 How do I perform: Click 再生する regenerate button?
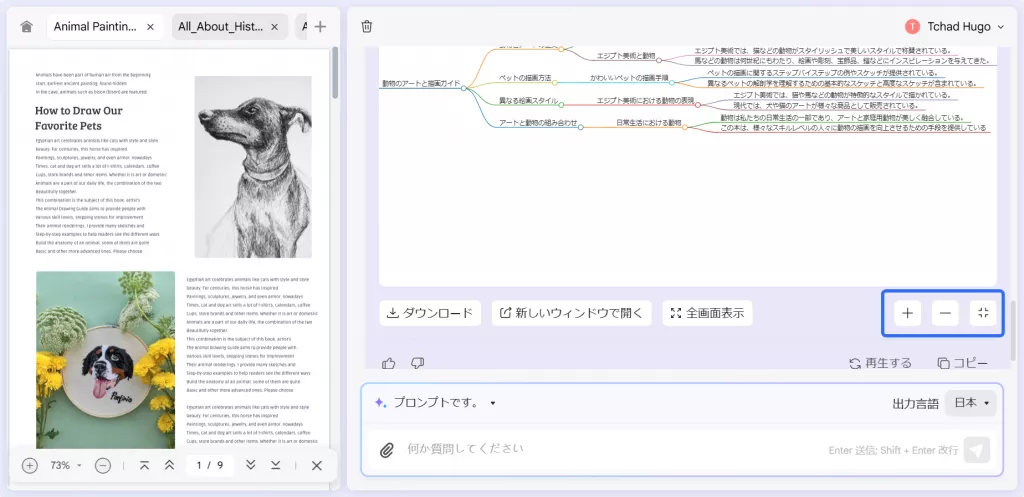[880, 363]
